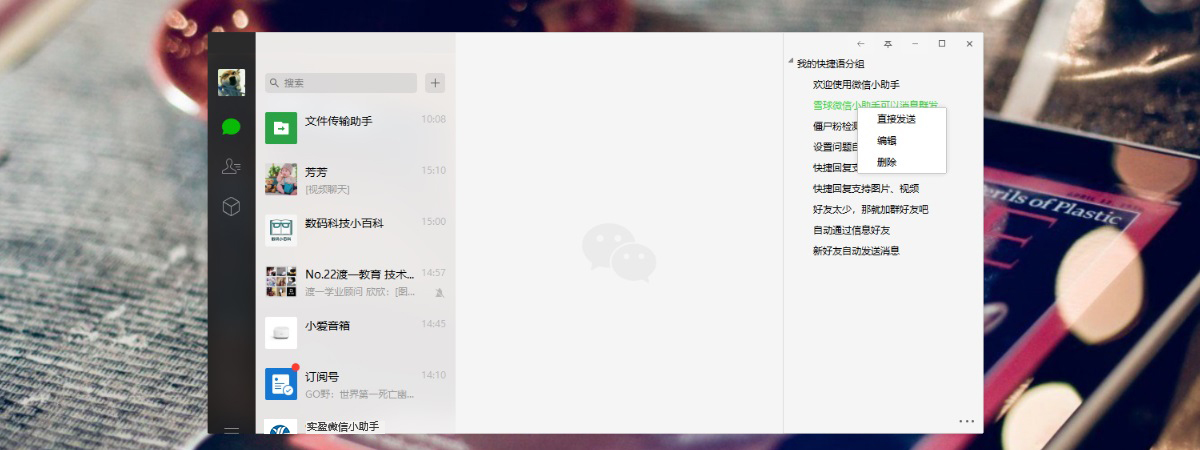Choose 直接发送 from context menu
Image resolution: width=1200 pixels, height=450 pixels.
pos(896,119)
